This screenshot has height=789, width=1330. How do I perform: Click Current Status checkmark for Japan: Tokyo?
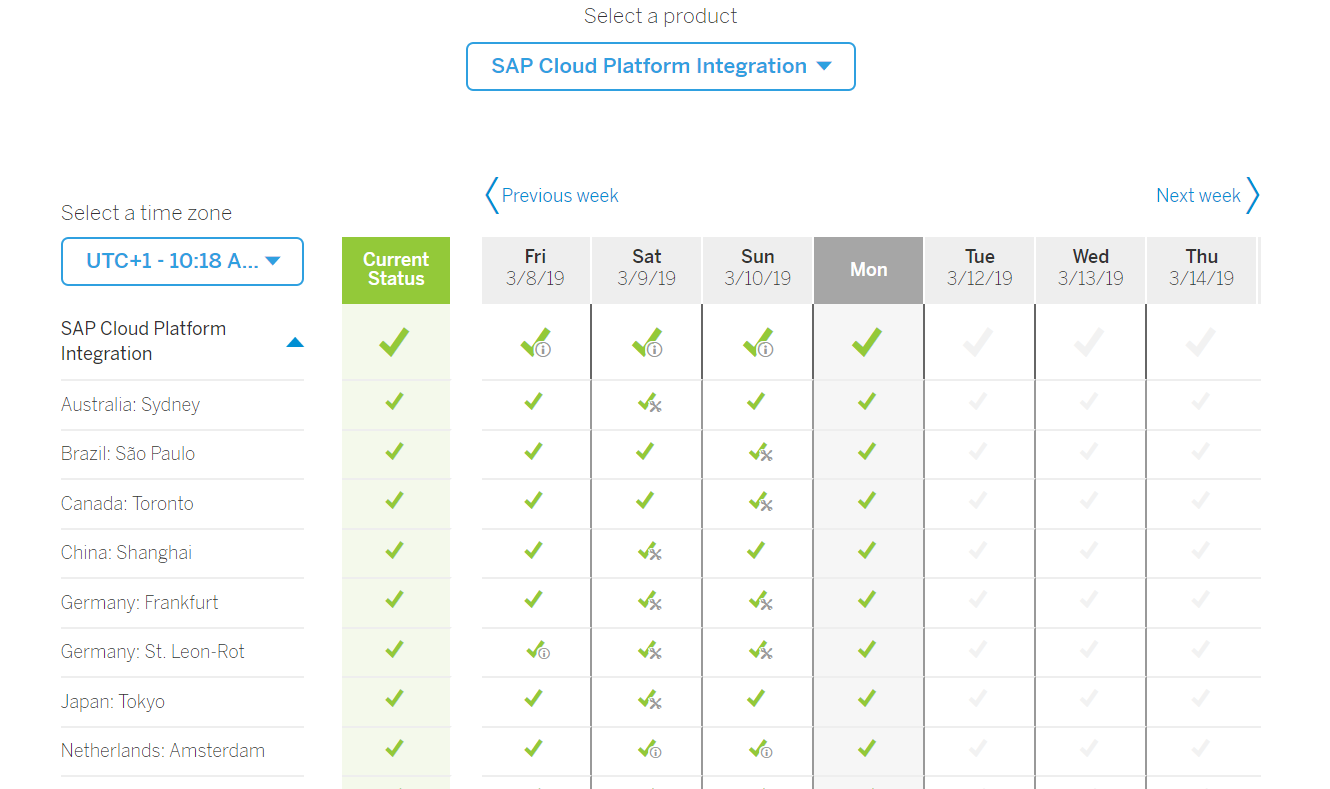coord(394,698)
